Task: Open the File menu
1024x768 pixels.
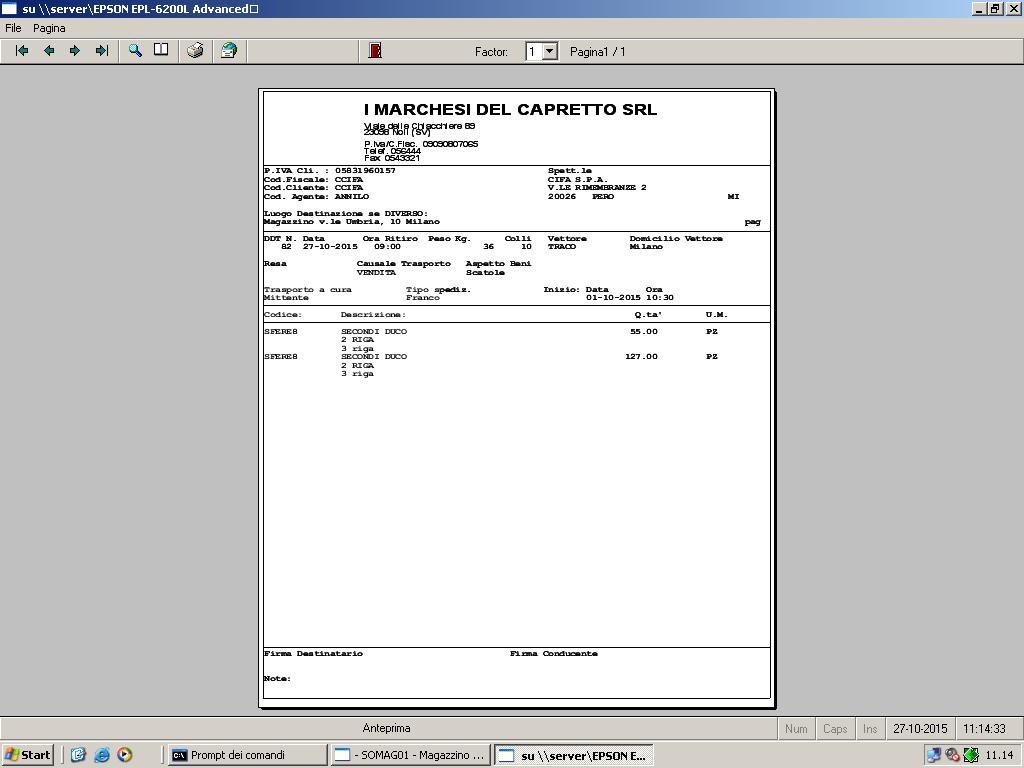Action: tap(13, 28)
